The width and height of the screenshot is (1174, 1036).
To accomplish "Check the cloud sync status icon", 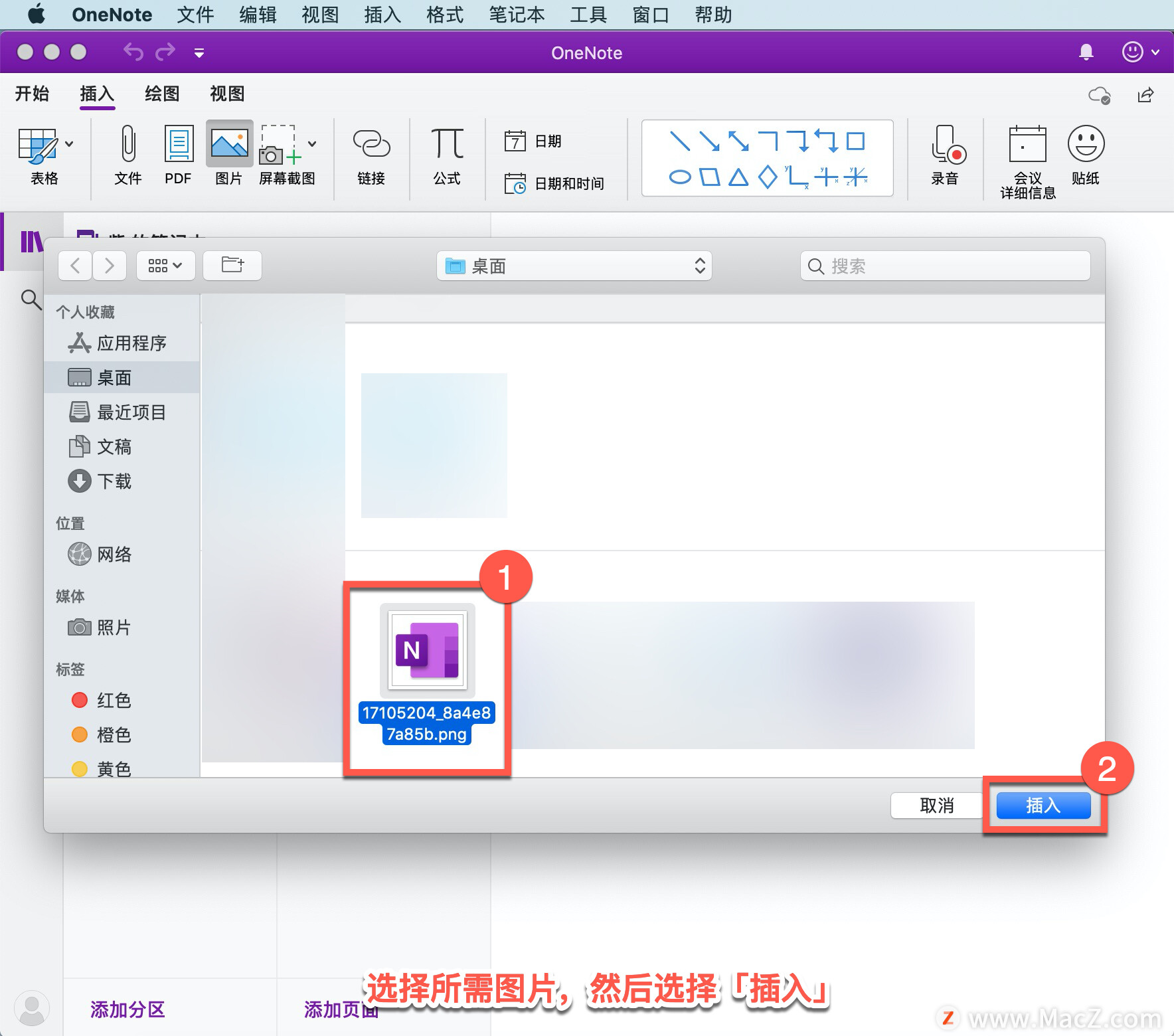I will click(1100, 96).
